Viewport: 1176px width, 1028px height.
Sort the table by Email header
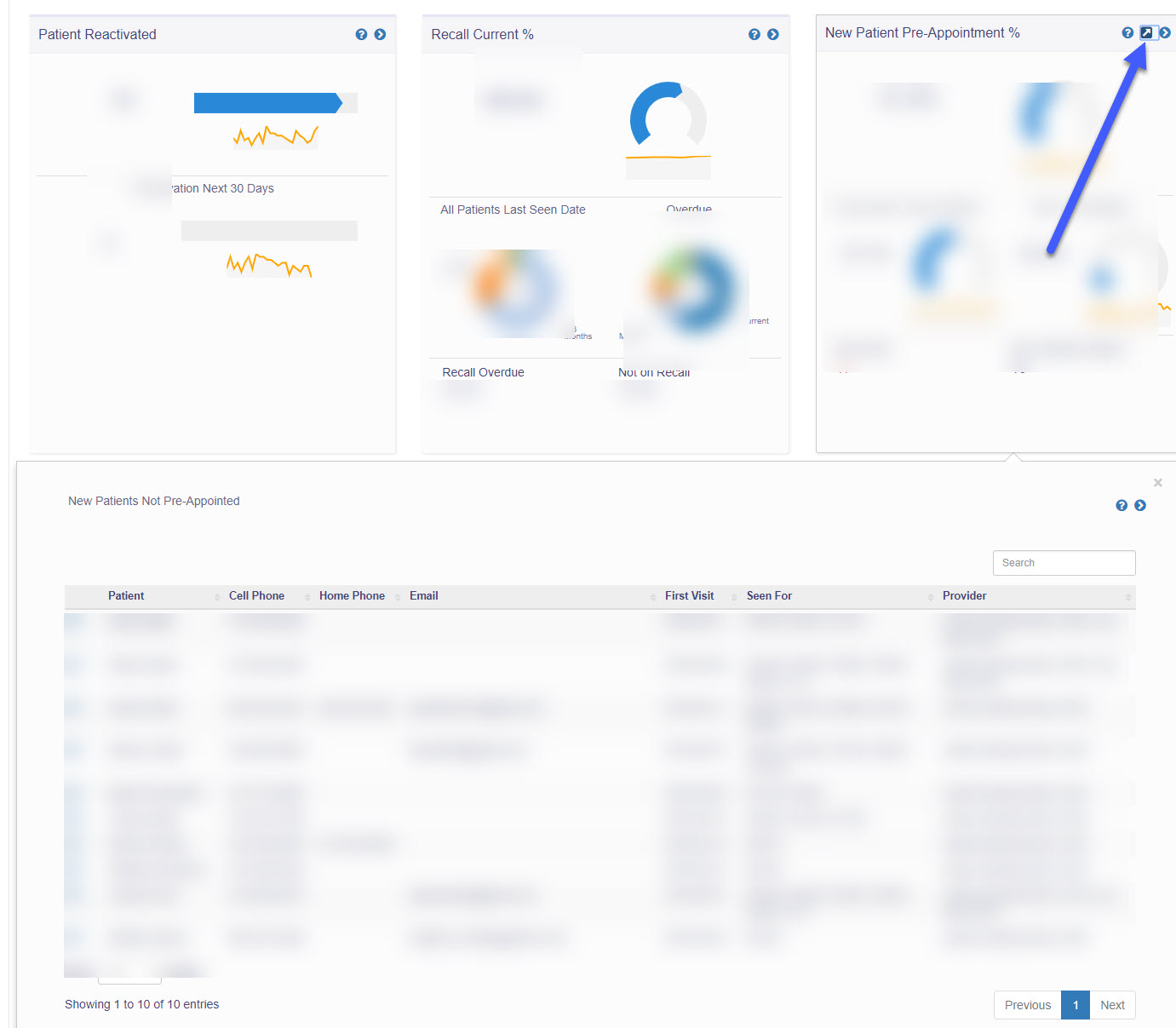(424, 596)
